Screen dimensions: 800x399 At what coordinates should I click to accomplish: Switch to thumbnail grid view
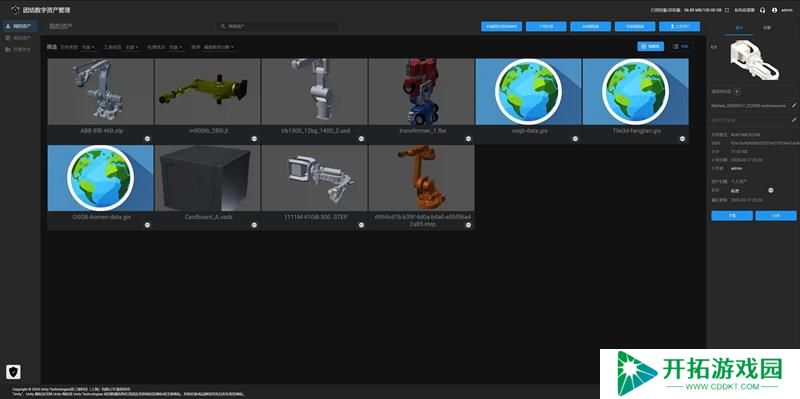pyautogui.click(x=651, y=46)
